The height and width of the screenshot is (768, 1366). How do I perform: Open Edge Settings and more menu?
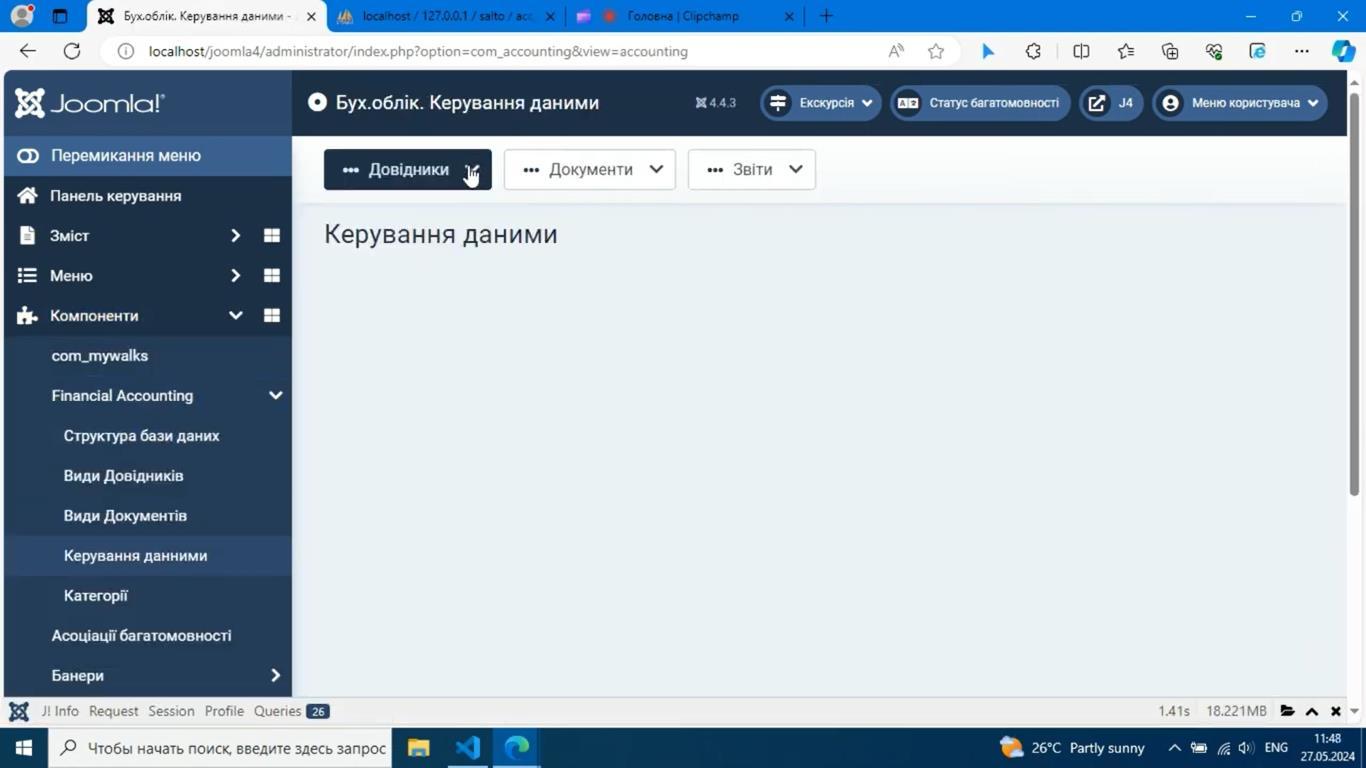point(1302,51)
